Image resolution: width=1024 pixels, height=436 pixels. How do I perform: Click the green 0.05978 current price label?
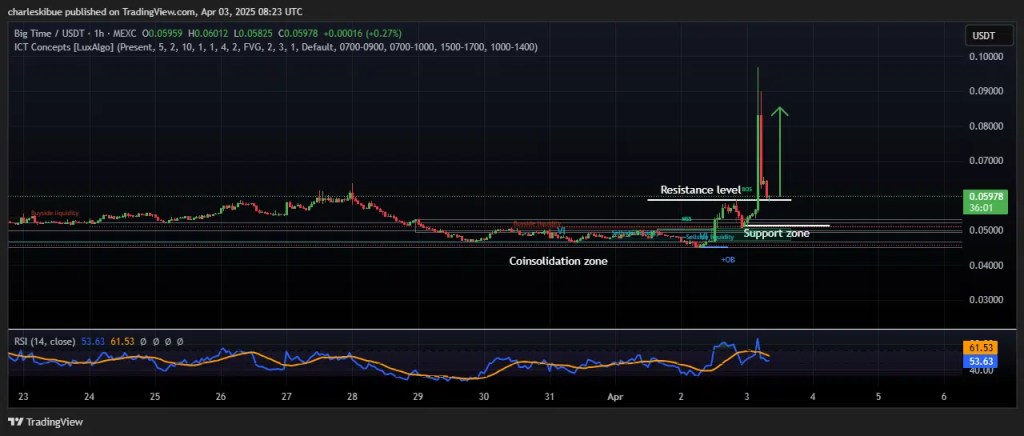tap(980, 196)
